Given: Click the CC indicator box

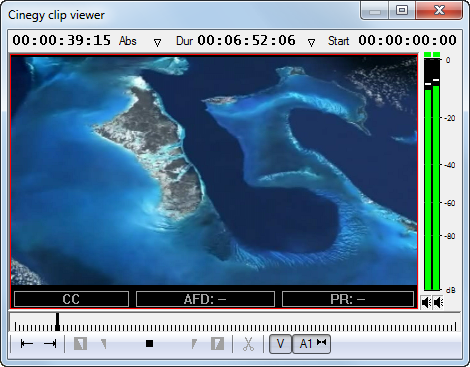Looking at the screenshot, I should point(71,299).
